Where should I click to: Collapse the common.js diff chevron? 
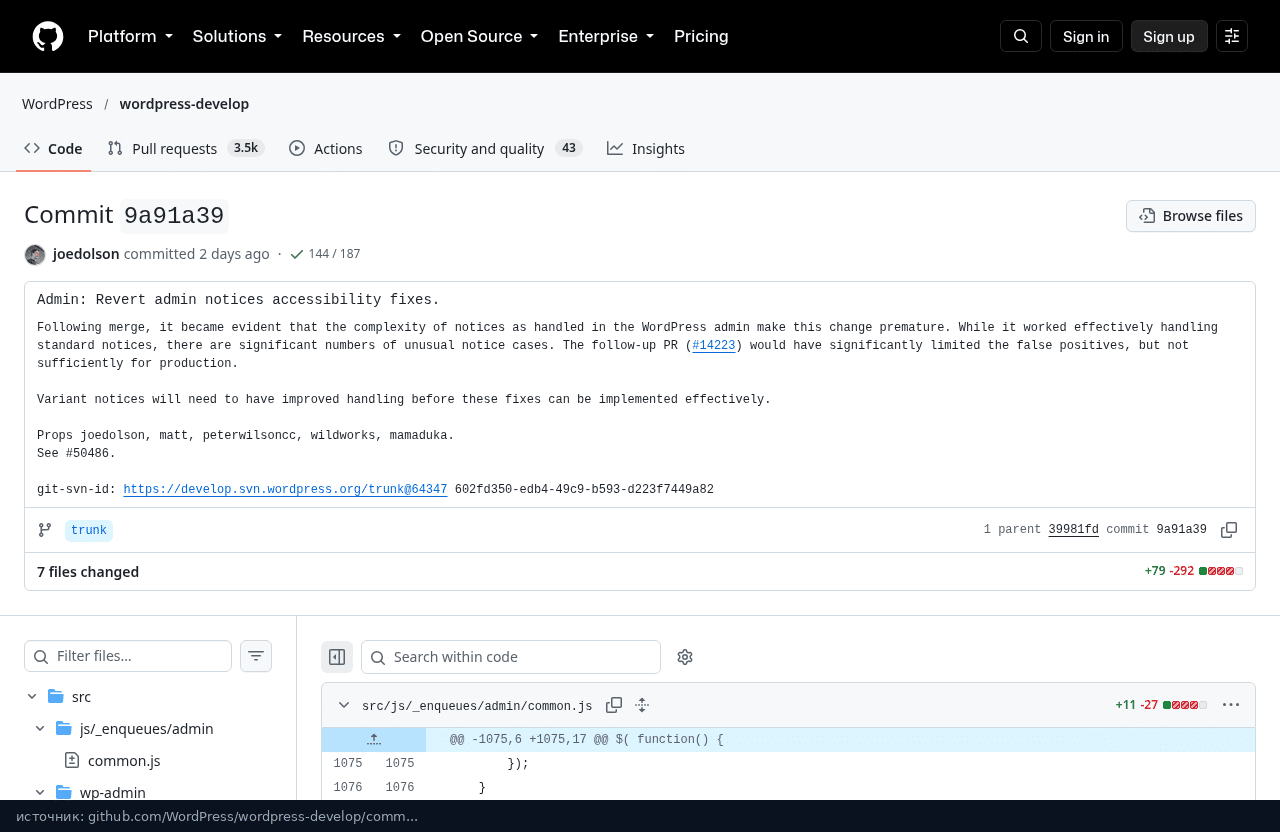[x=344, y=705]
